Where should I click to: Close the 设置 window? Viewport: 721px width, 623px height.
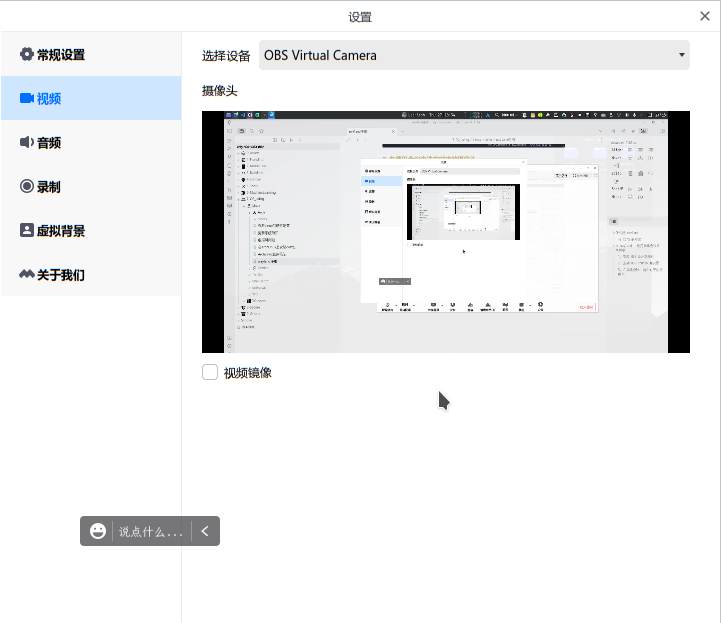(705, 16)
